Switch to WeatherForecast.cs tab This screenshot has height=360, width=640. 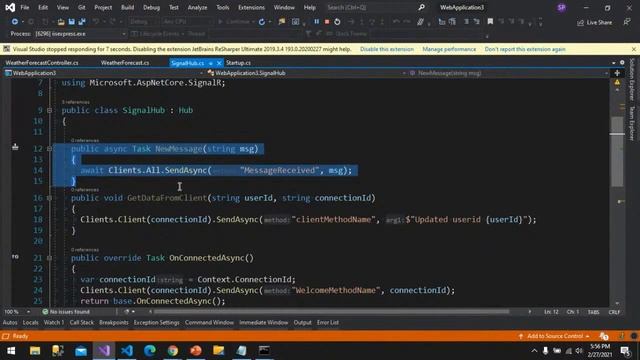point(125,63)
